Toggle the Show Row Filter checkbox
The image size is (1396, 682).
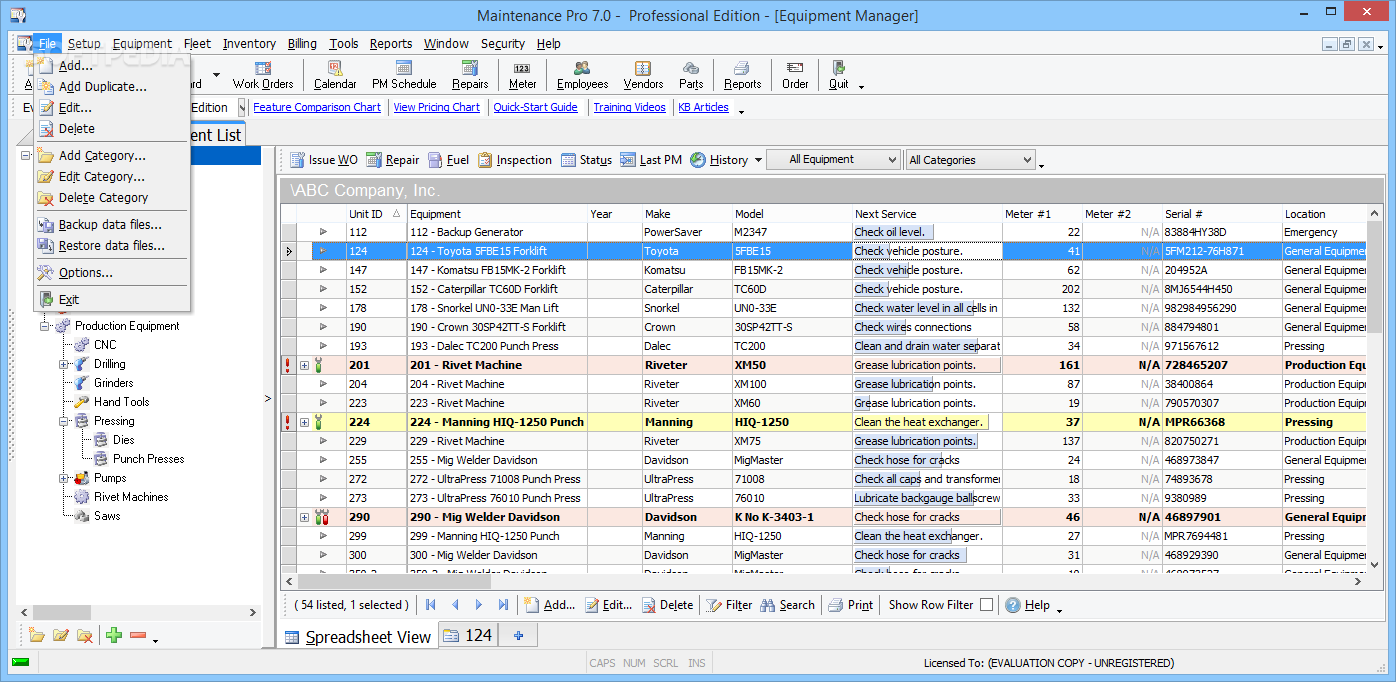pos(986,605)
